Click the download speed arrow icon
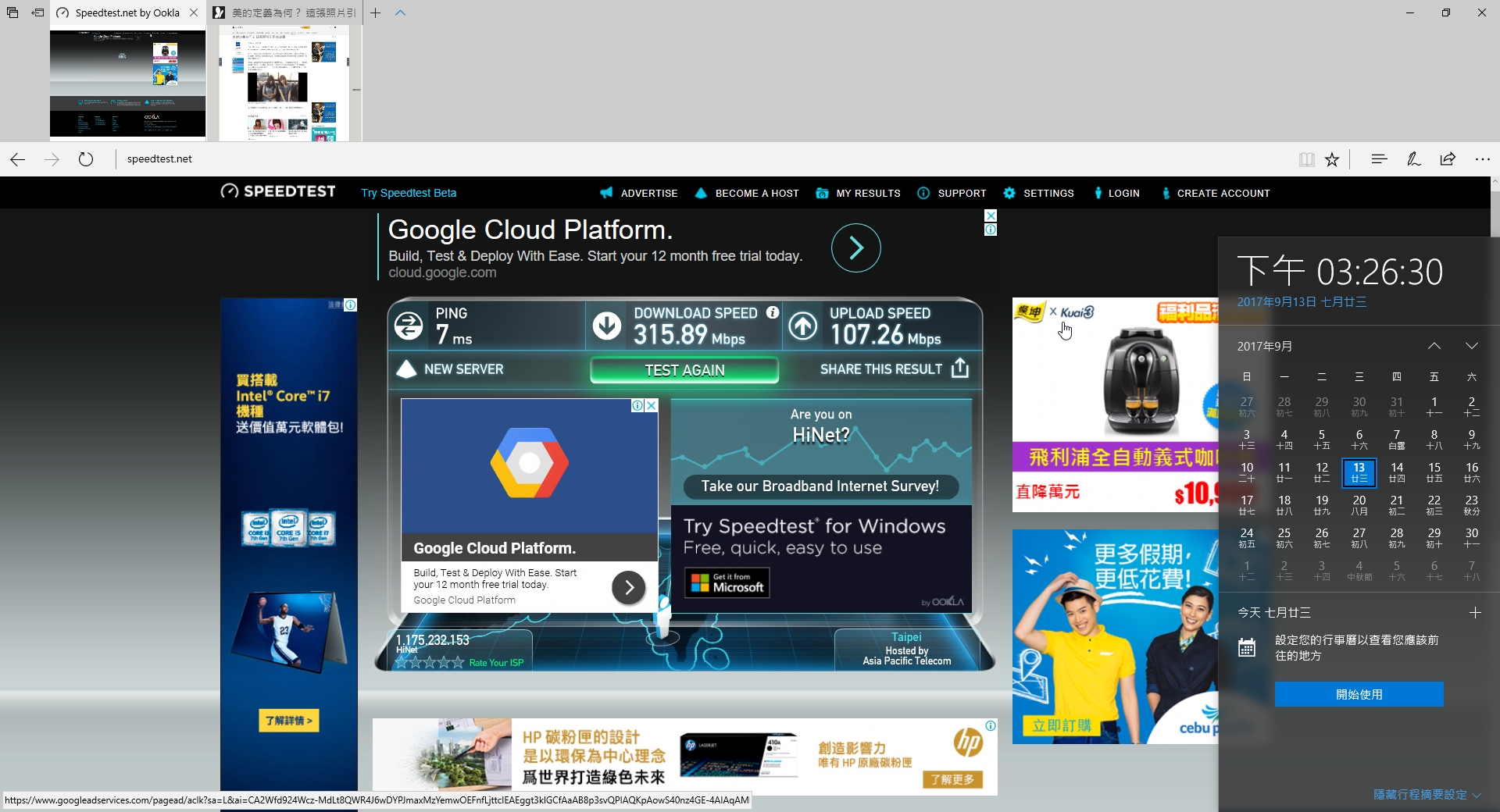The height and width of the screenshot is (812, 1500). coord(607,326)
